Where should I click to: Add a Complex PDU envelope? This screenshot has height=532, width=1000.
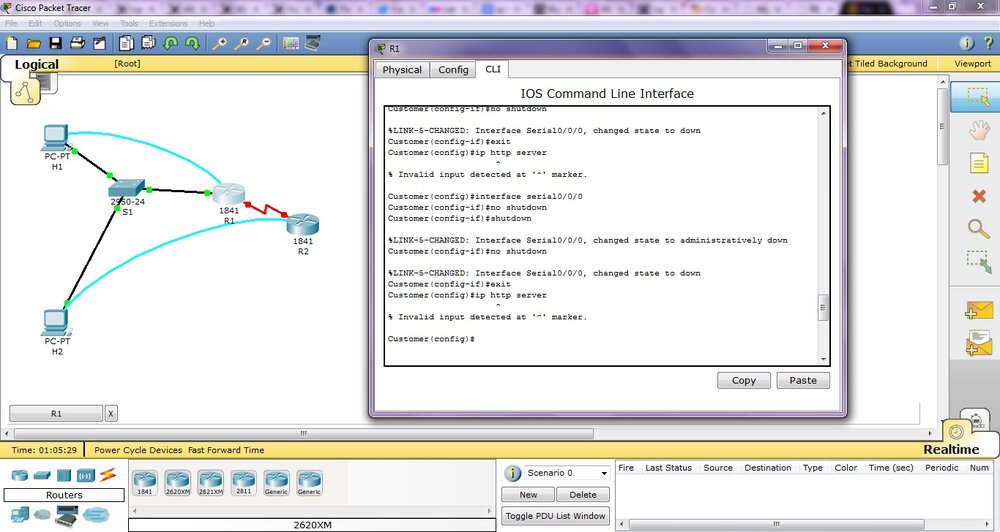click(979, 343)
